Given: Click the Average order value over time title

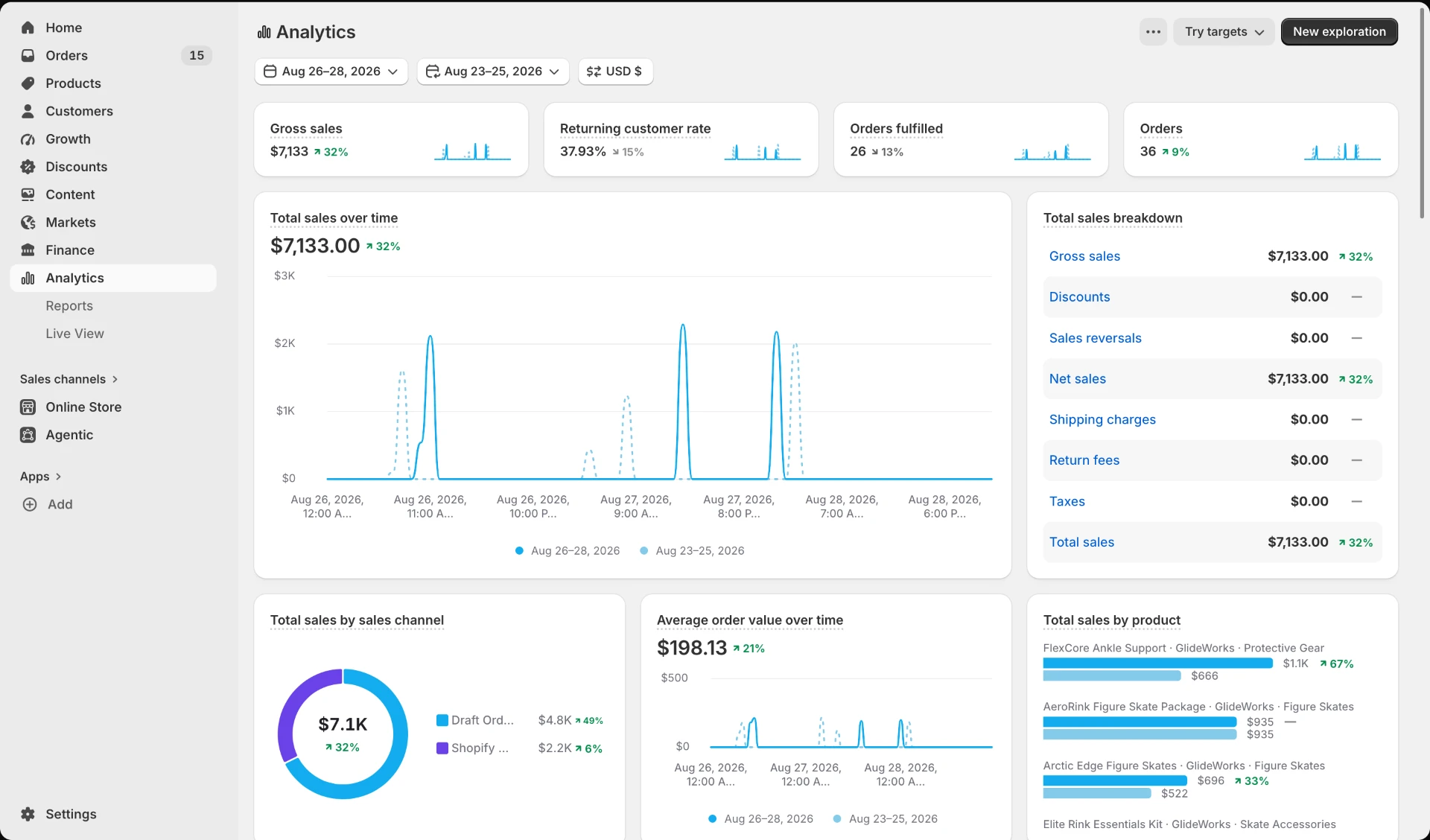Looking at the screenshot, I should coord(750,620).
